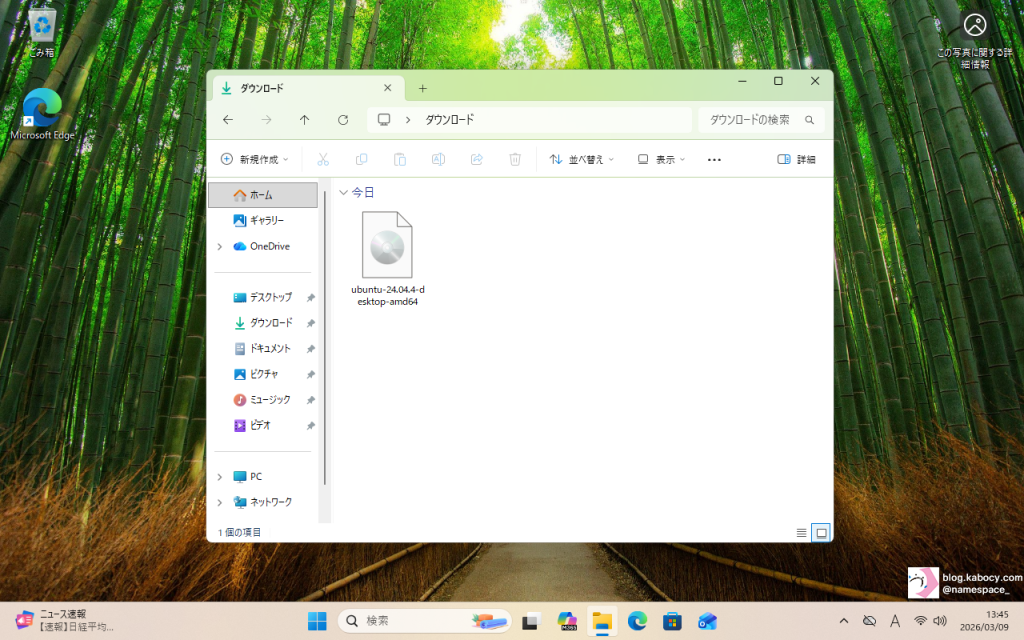Screen dimensions: 1024x640
Task: Click the Share icon in toolbar
Action: [477, 159]
